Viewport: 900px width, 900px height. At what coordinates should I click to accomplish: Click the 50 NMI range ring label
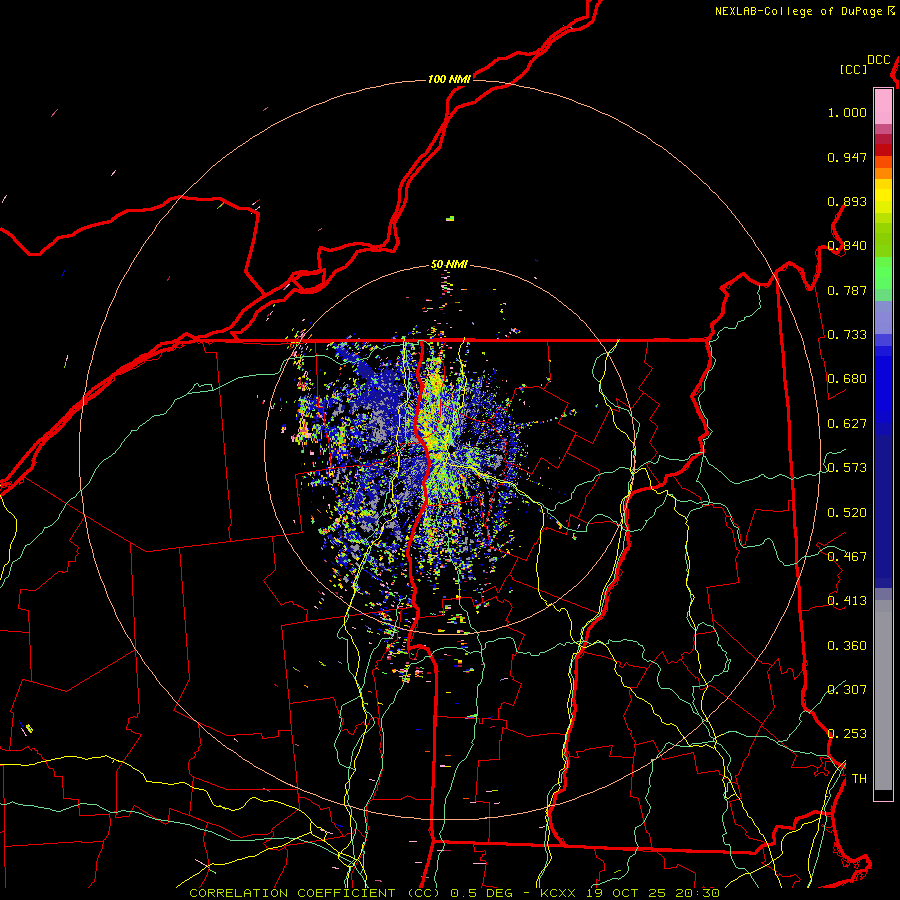coord(449,265)
